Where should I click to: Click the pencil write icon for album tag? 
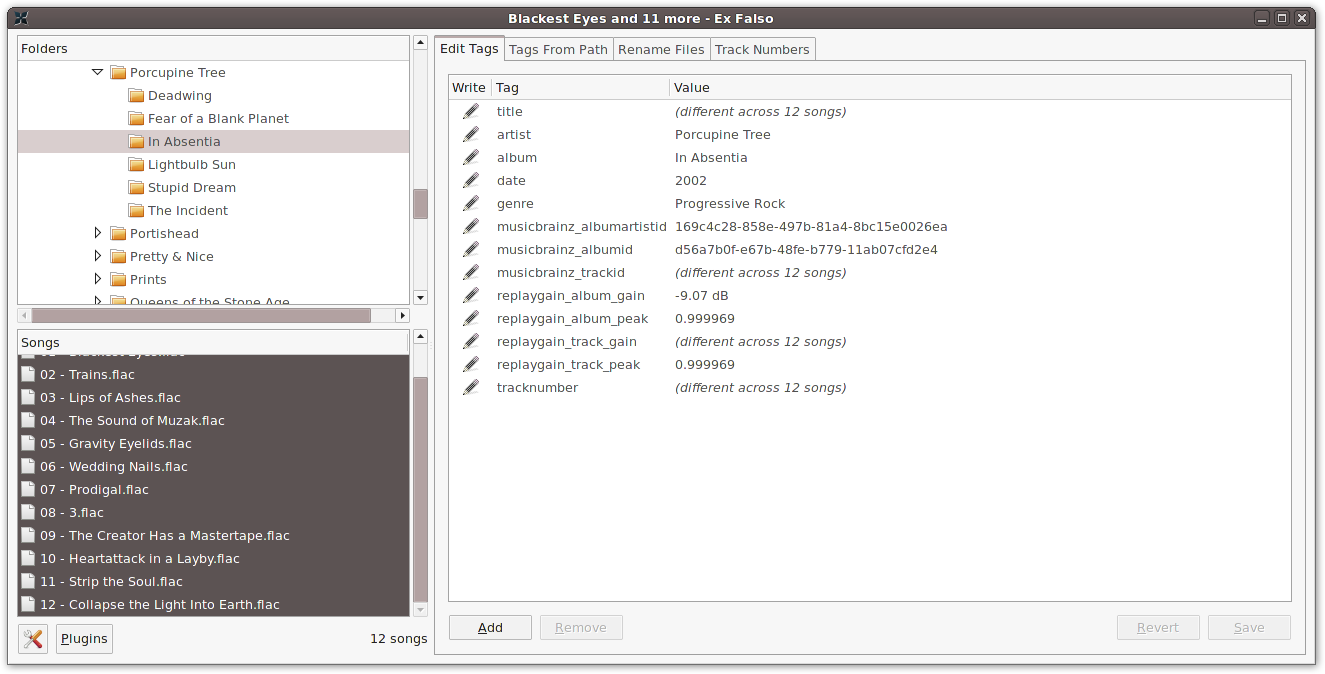[471, 157]
